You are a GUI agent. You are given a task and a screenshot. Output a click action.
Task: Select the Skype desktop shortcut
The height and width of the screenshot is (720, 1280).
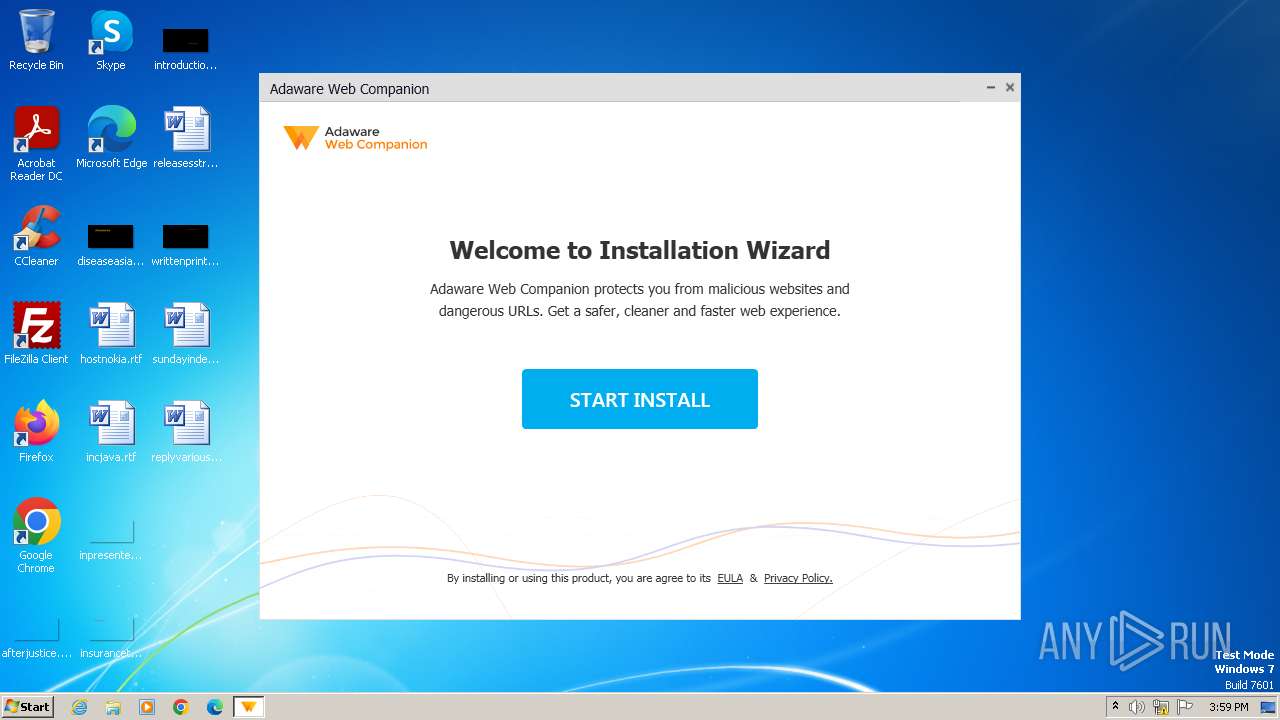[x=111, y=40]
